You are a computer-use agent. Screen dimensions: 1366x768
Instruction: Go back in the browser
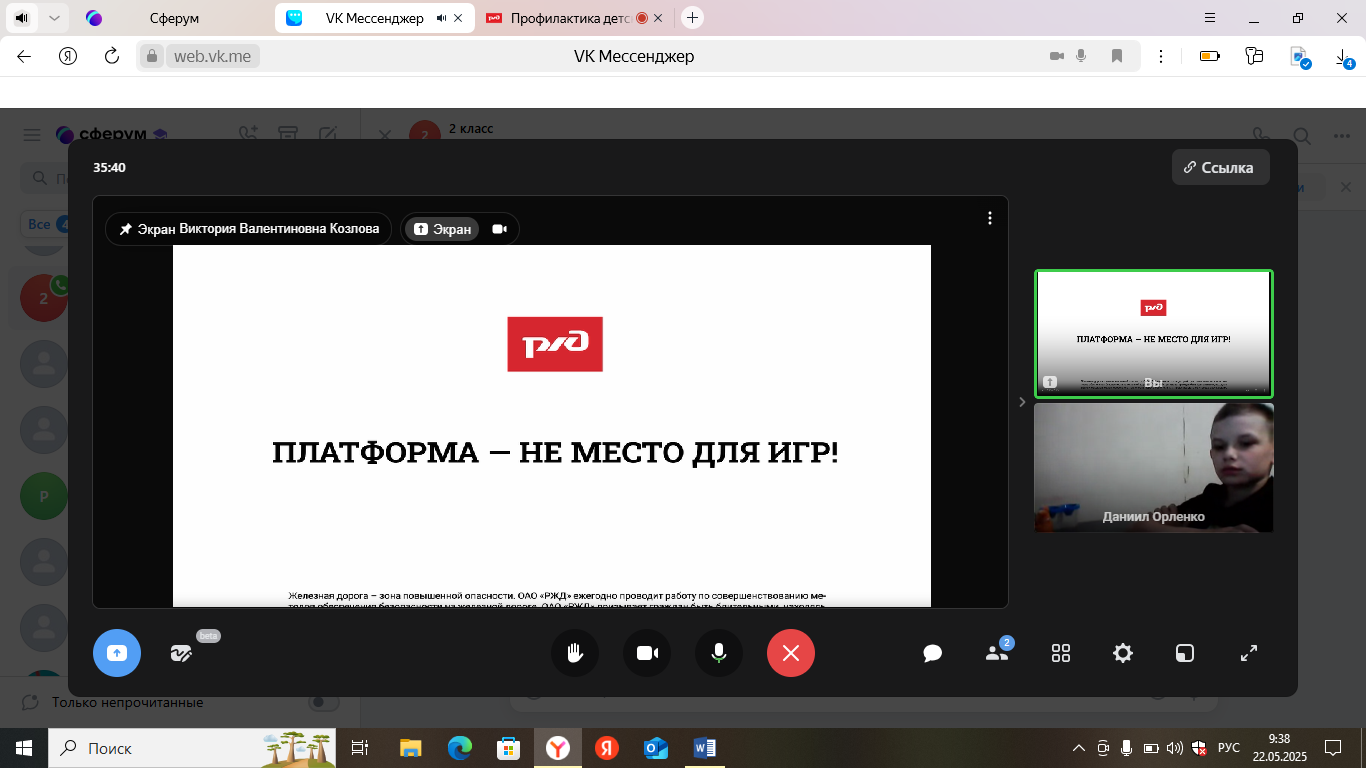tap(24, 56)
